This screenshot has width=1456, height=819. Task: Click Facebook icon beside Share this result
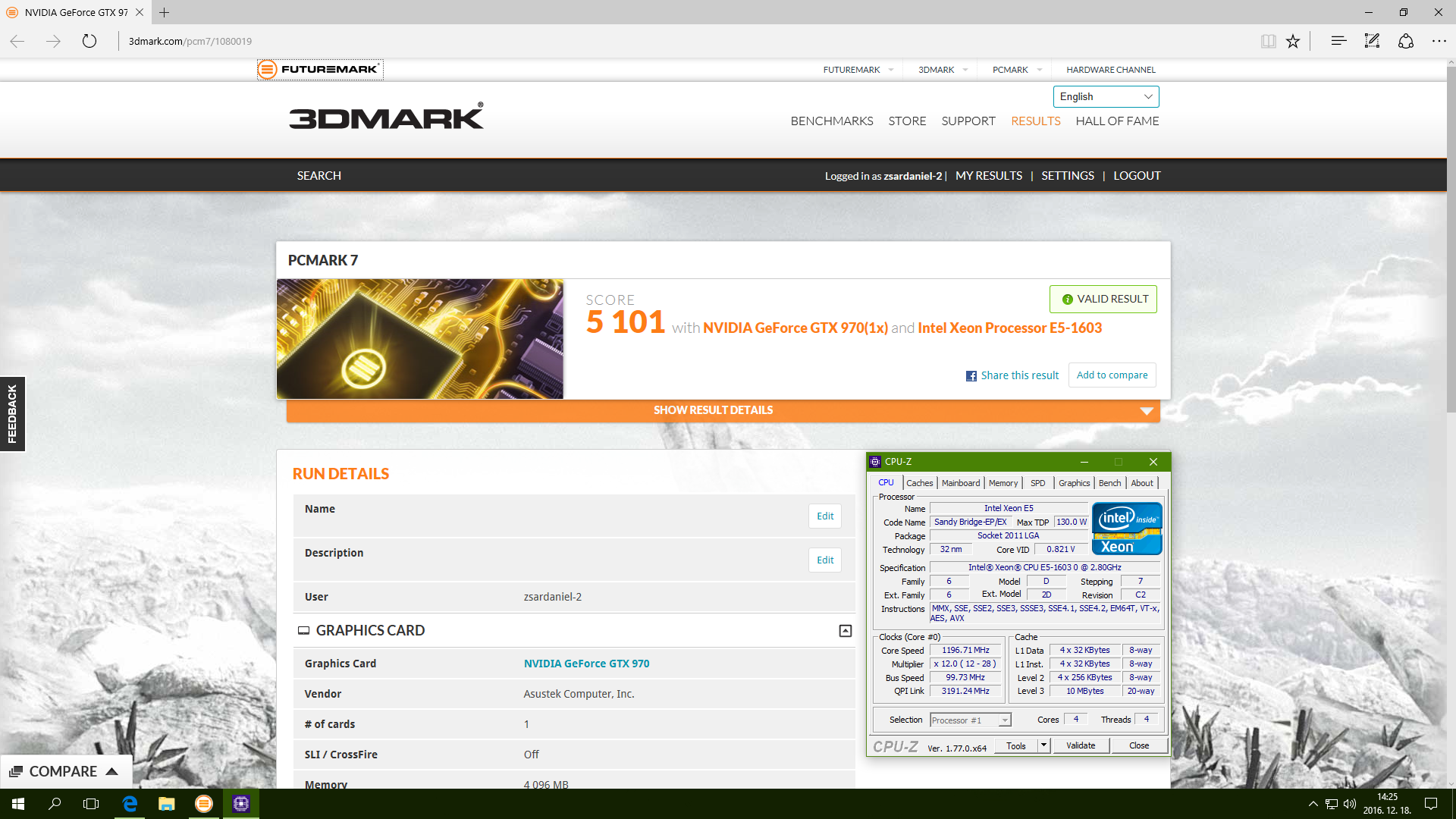(x=971, y=376)
